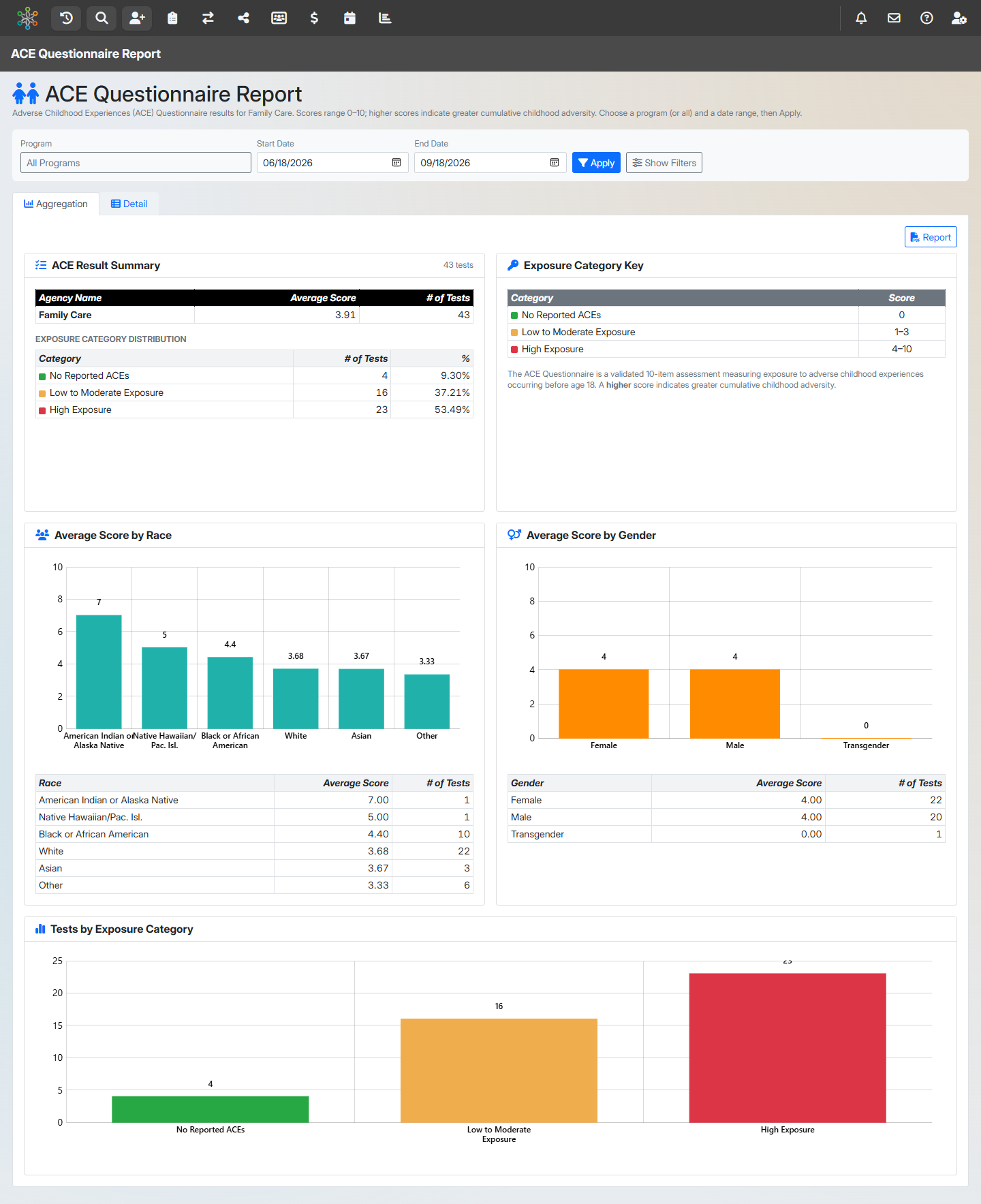Screen dimensions: 981x1204
Task: Open the notifications bell
Action: coord(861,18)
